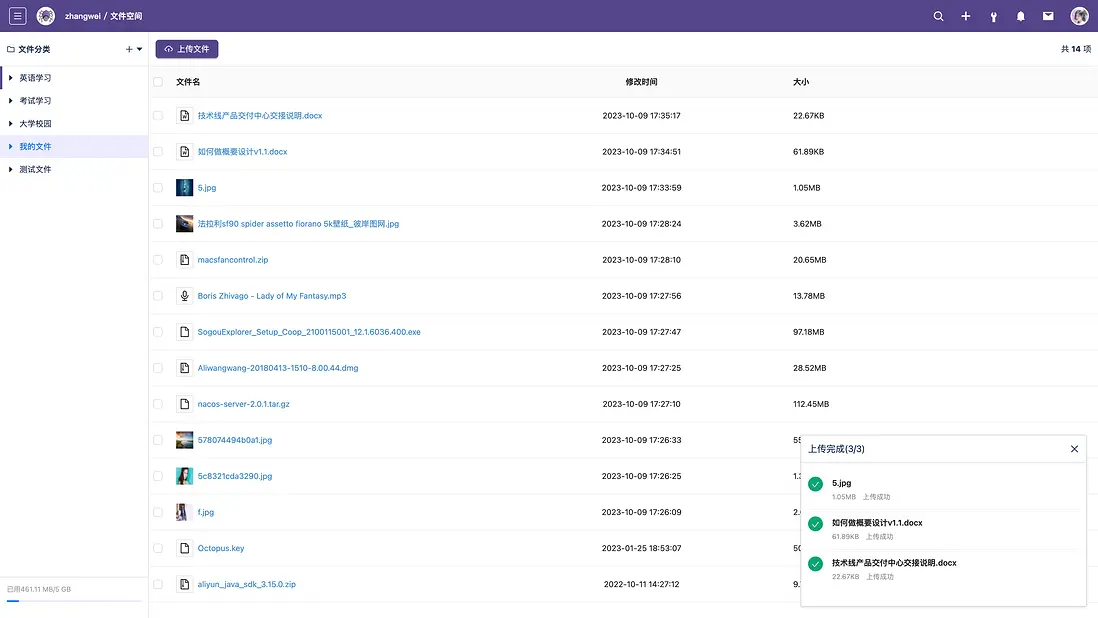Screen dimensions: 1098x618
Task: Click the 上传文件 upload button
Action: click(187, 49)
